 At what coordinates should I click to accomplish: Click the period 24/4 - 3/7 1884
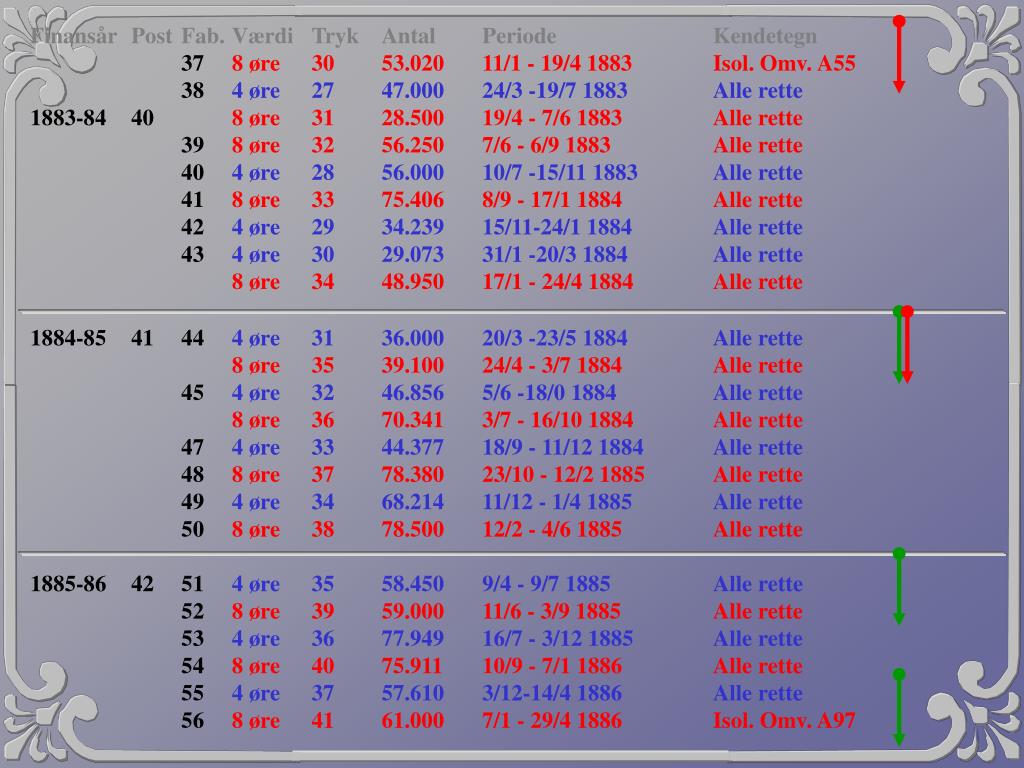pyautogui.click(x=552, y=366)
